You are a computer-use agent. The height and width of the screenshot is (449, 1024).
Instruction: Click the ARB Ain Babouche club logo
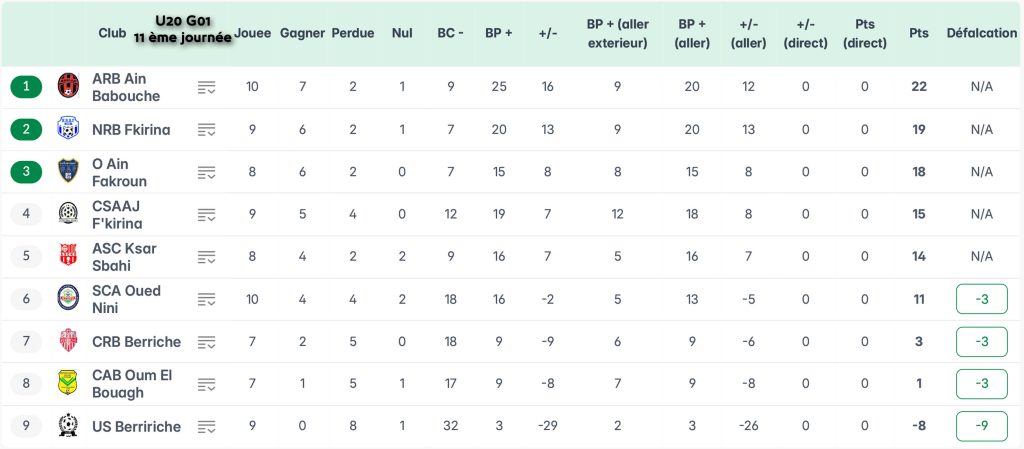(x=69, y=86)
